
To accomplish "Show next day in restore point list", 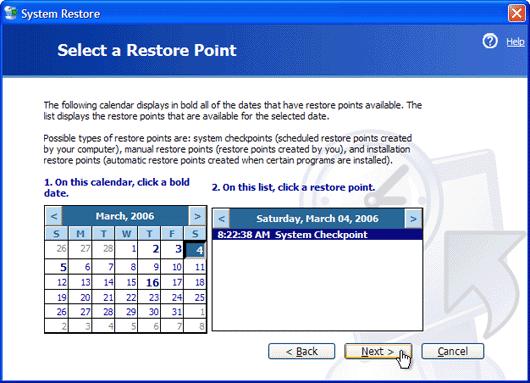I will pos(413,219).
